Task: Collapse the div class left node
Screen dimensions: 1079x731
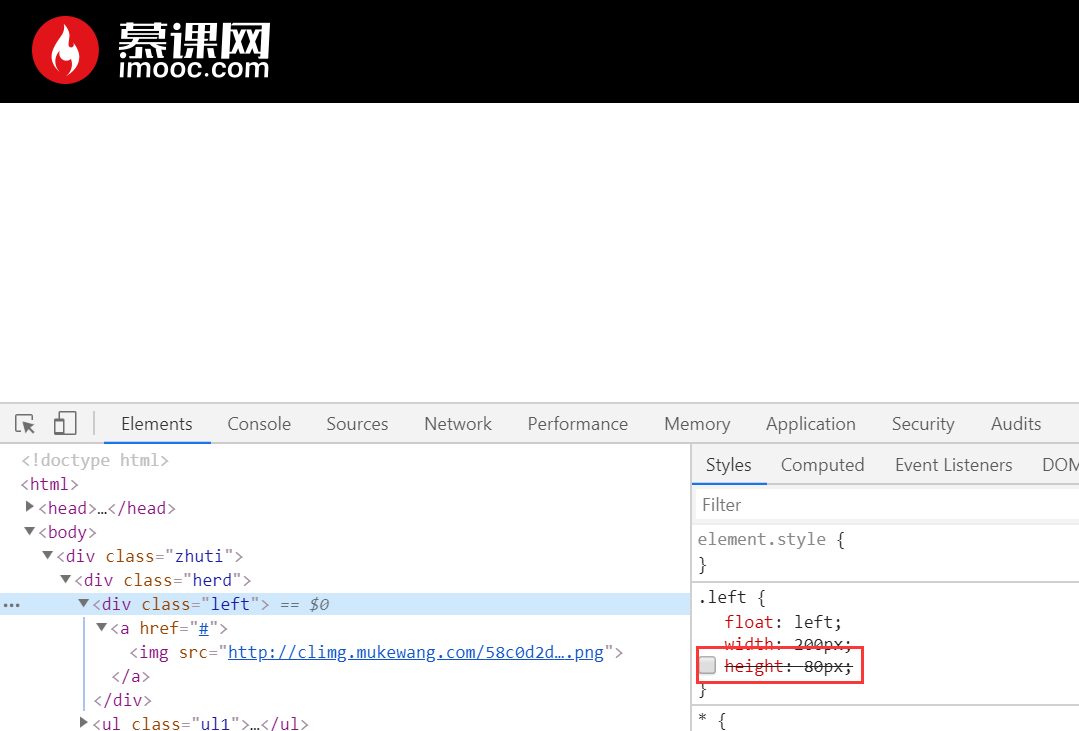Action: coord(83,603)
